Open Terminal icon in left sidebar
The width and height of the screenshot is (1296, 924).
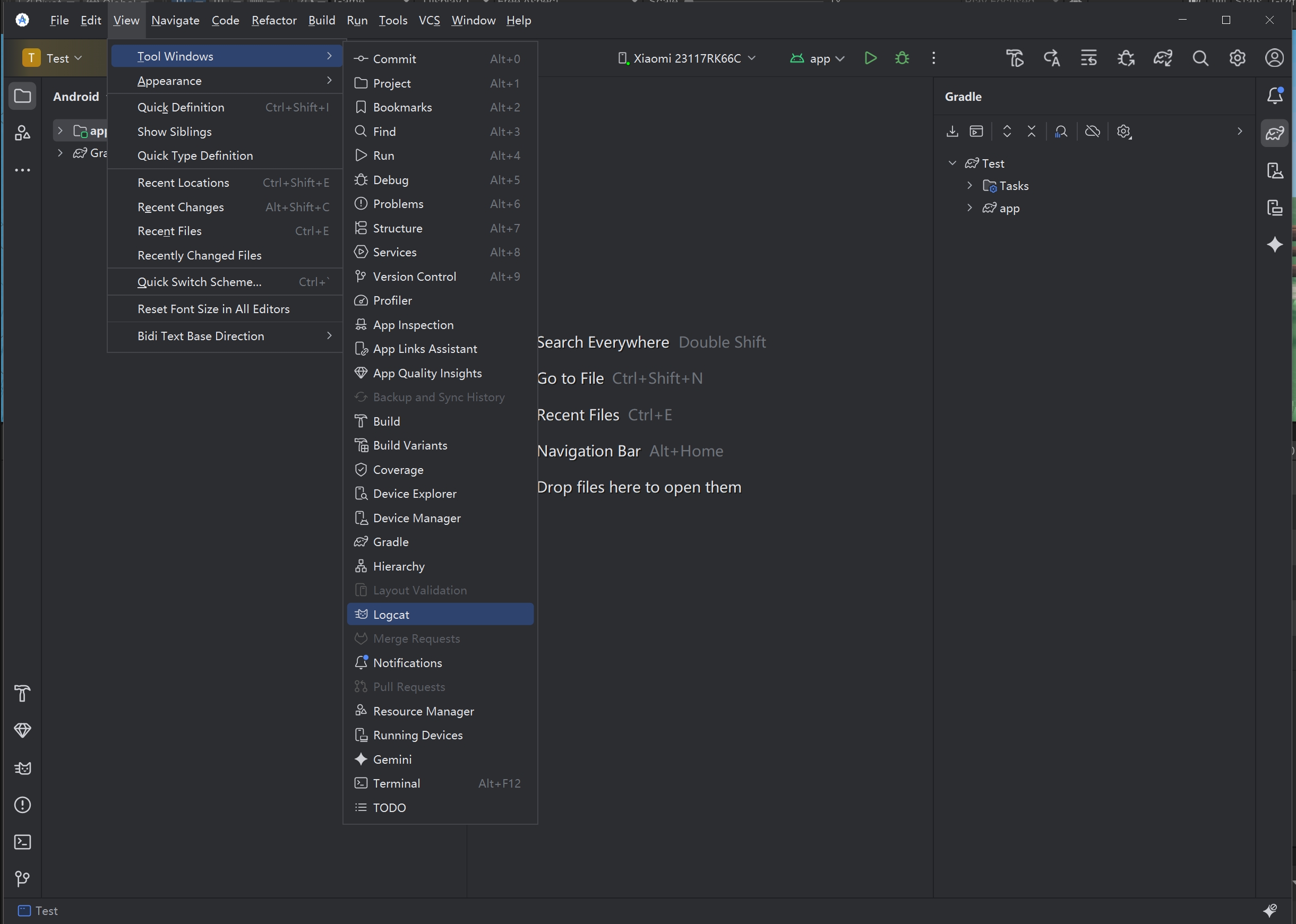tap(22, 842)
